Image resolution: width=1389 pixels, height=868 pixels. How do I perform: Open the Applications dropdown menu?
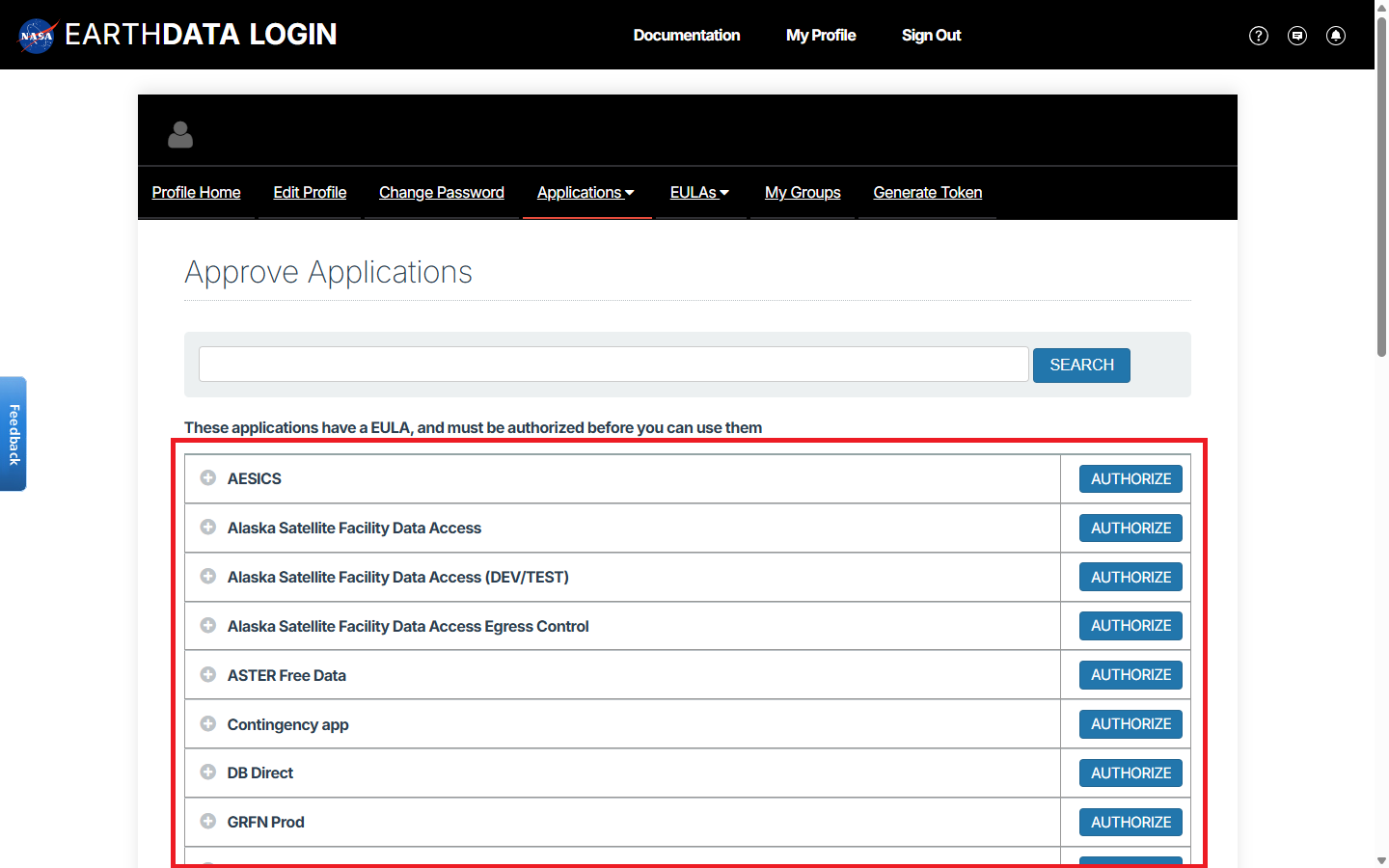coord(586,193)
